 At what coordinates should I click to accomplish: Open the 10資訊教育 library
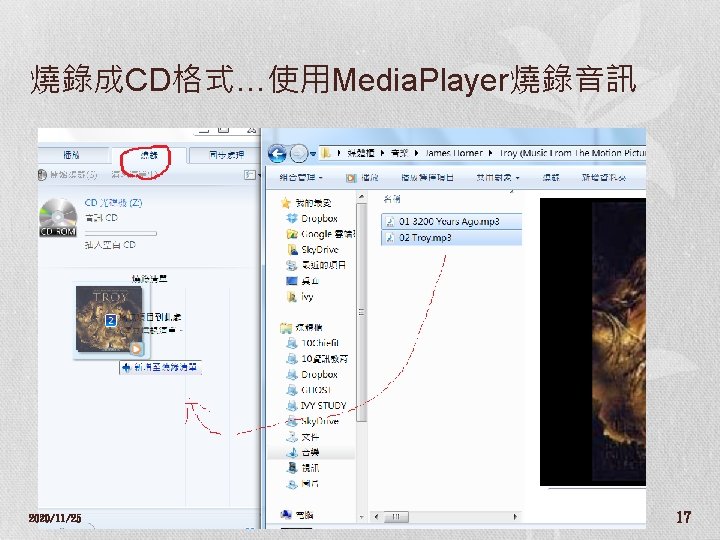tap(324, 359)
